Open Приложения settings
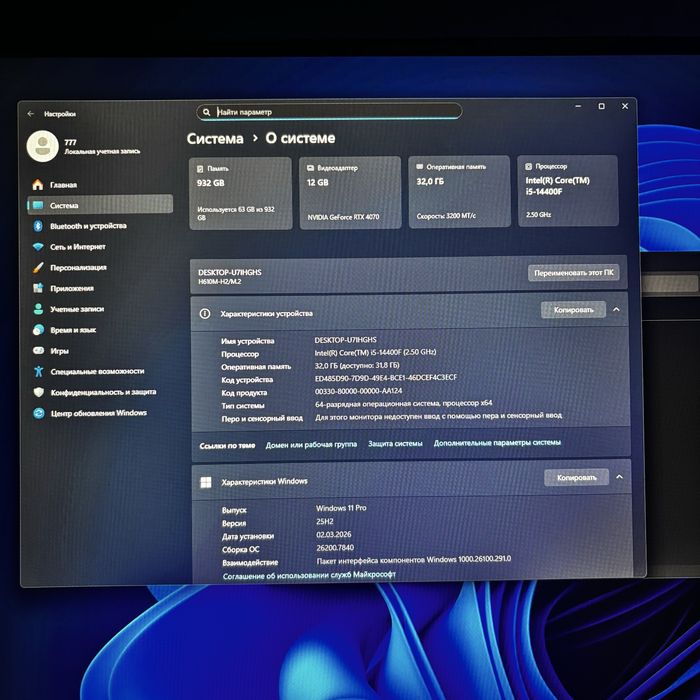Screen dimensions: 700x700 pyautogui.click(x=100, y=288)
